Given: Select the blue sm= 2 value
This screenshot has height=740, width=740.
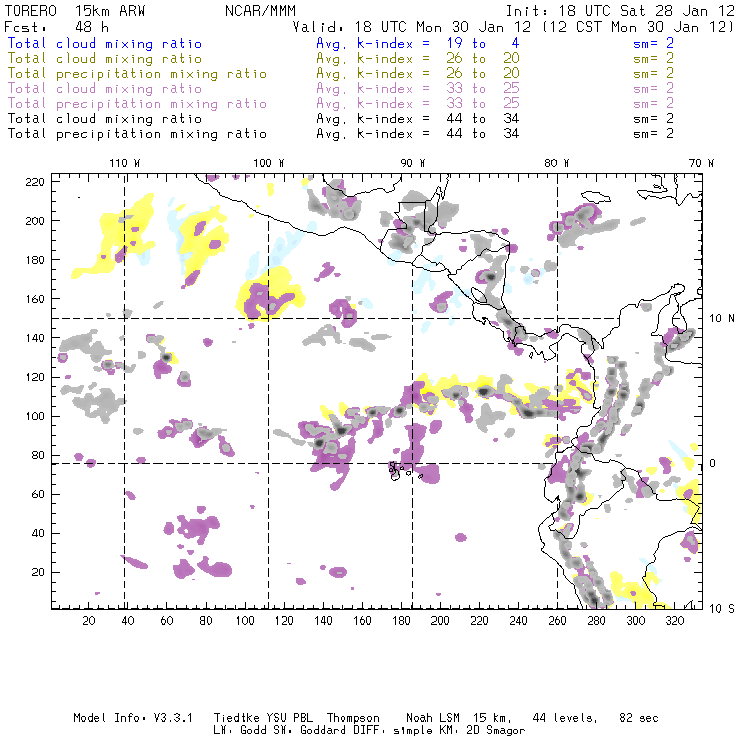Looking at the screenshot, I should click(x=653, y=43).
